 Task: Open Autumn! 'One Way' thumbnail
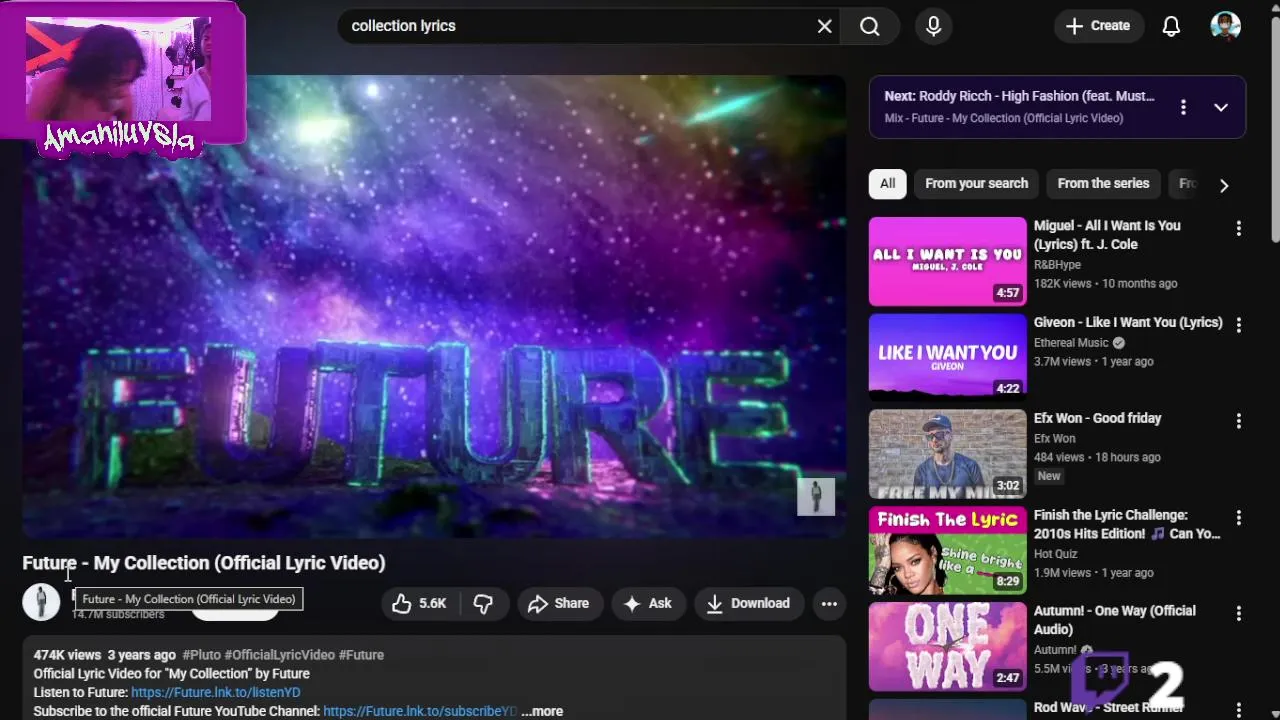pyautogui.click(x=947, y=647)
